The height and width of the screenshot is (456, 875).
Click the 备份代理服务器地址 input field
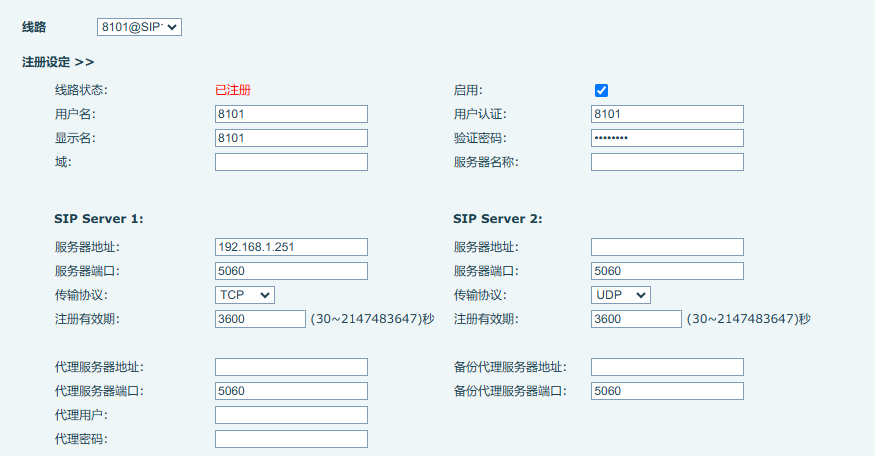click(x=667, y=367)
